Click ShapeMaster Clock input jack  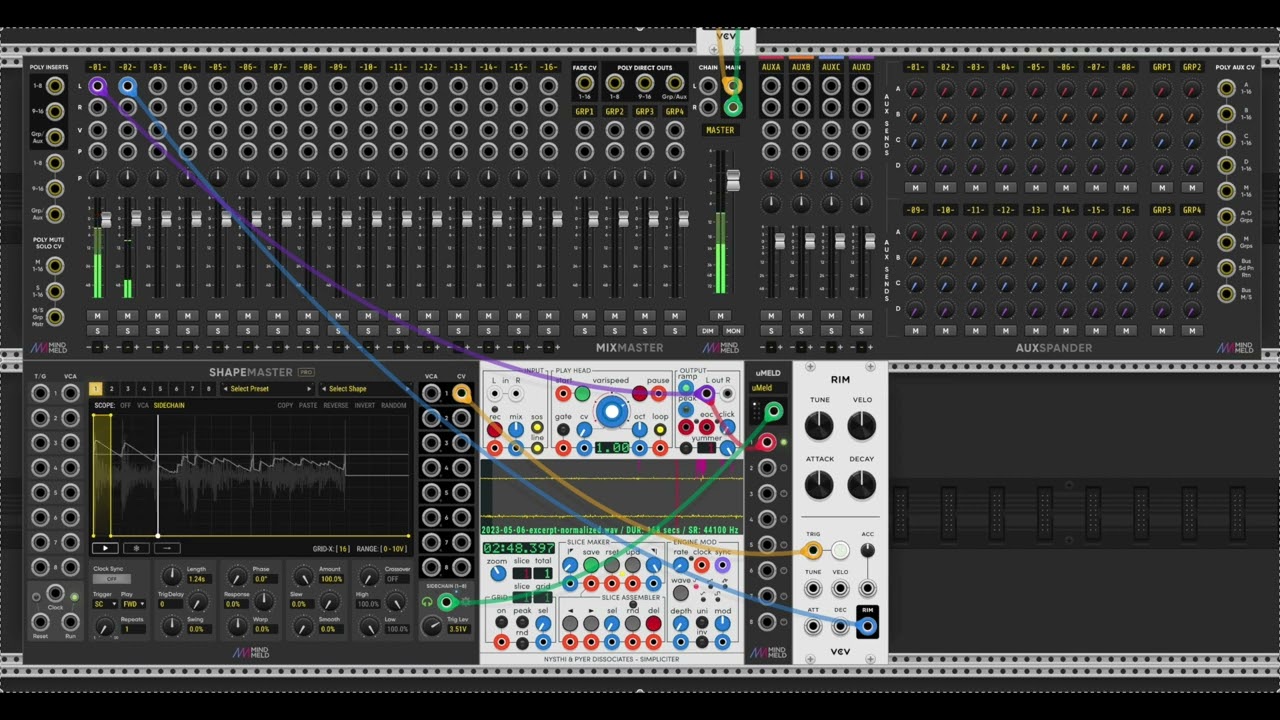[x=56, y=594]
